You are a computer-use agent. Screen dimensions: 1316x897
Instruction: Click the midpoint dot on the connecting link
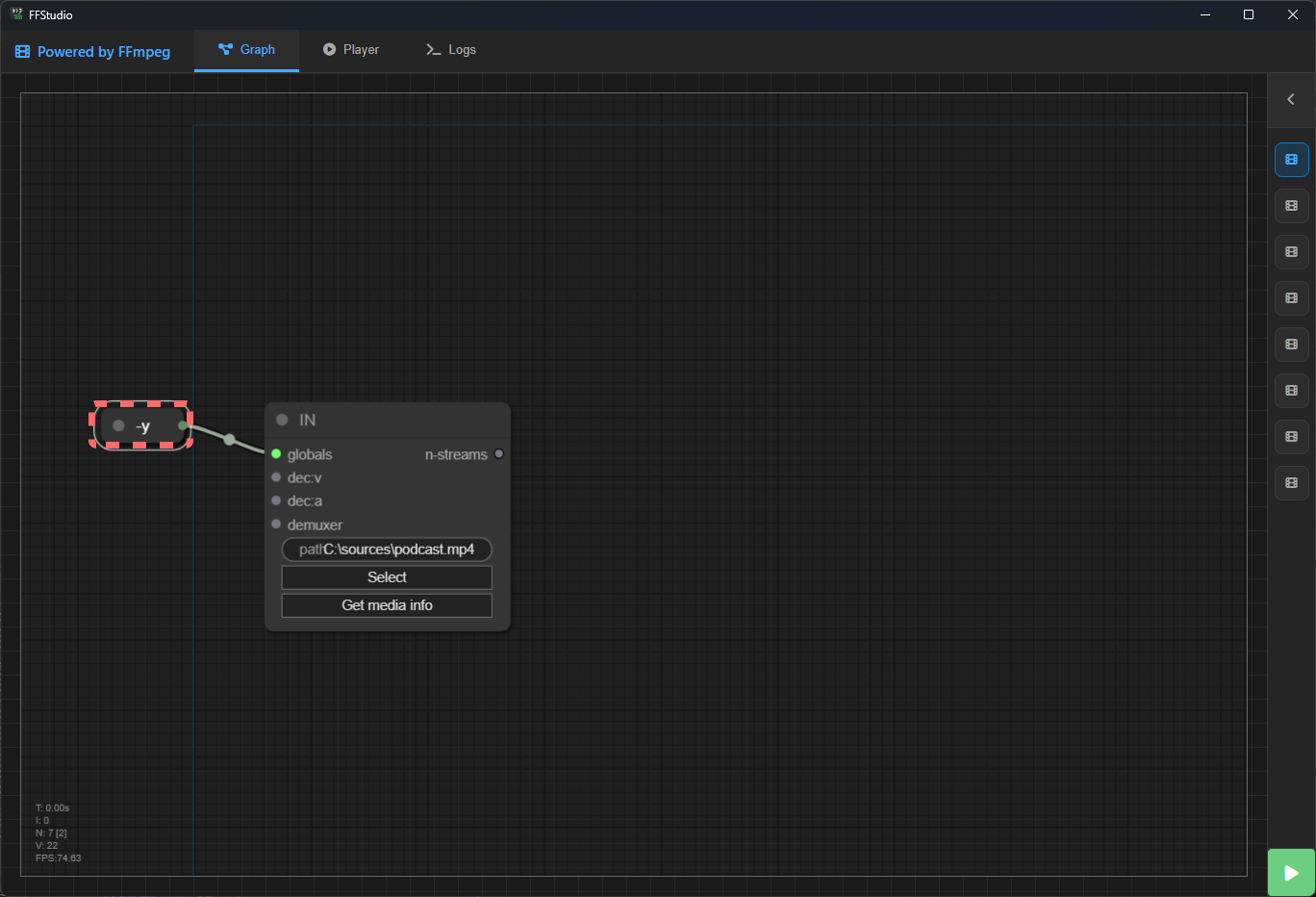[x=229, y=440]
